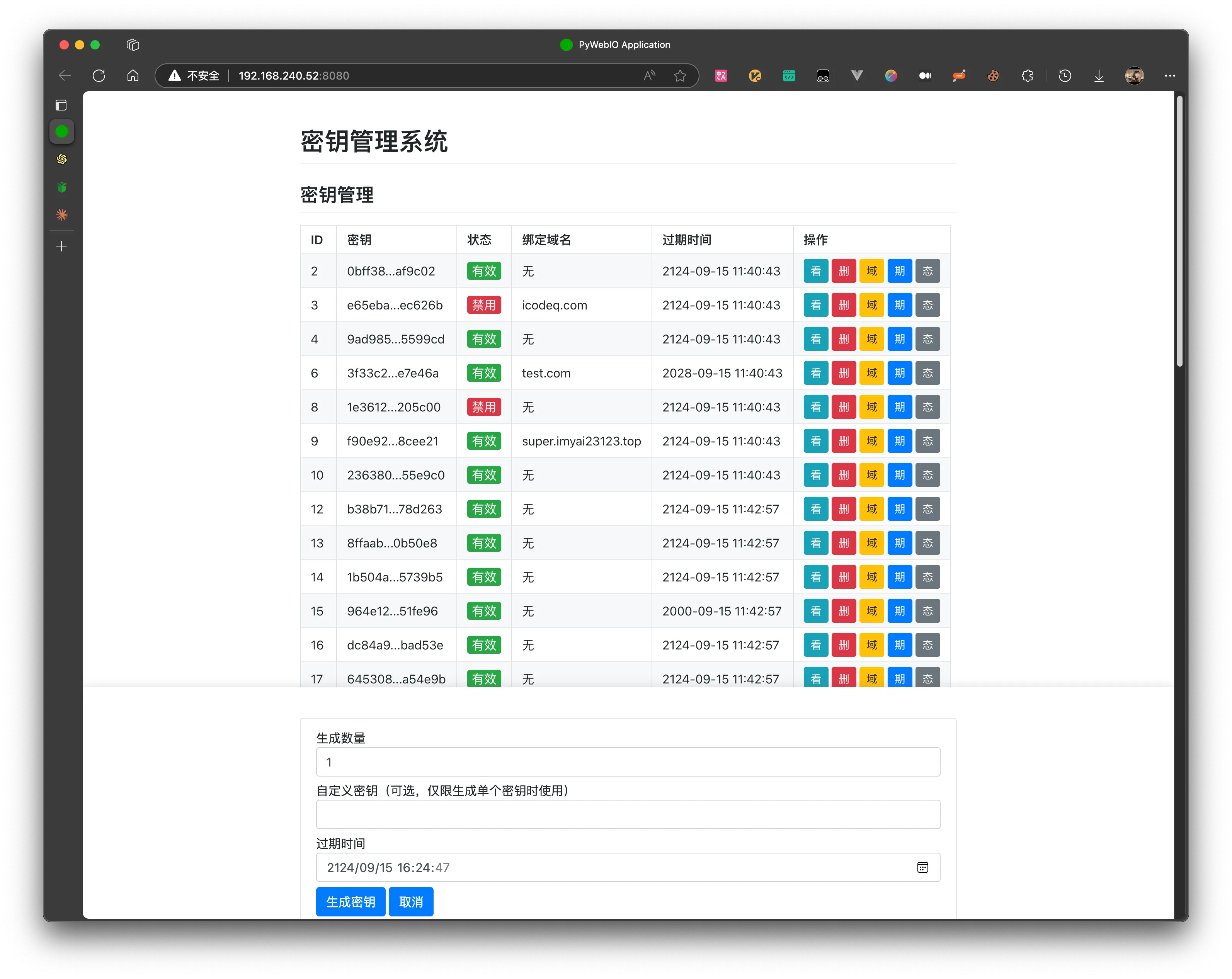1232x979 pixels.
Task: View key dc84a9...bad53e with 看 button
Action: 815,645
